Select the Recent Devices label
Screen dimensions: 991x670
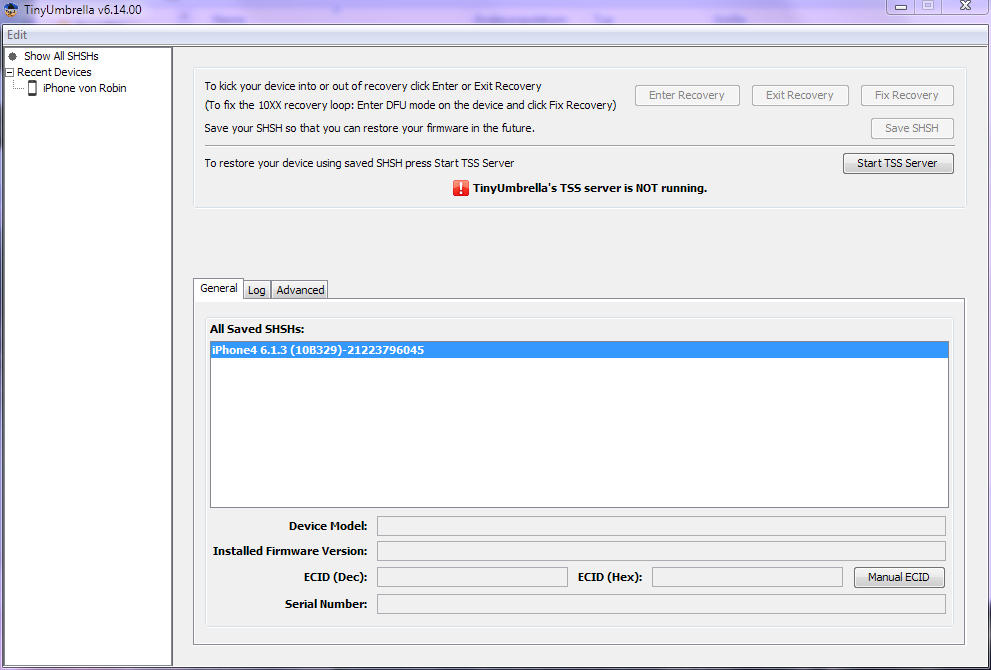pyautogui.click(x=54, y=72)
